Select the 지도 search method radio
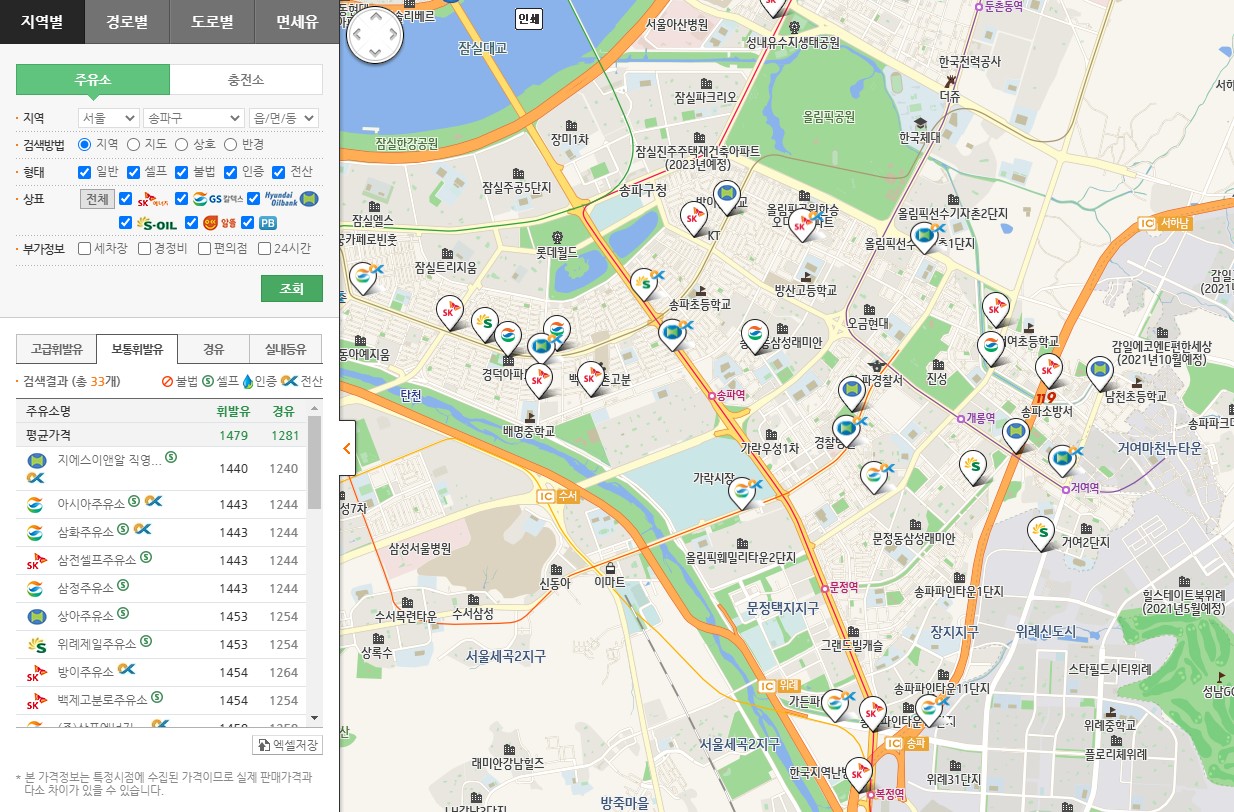The image size is (1234, 812). pos(133,145)
